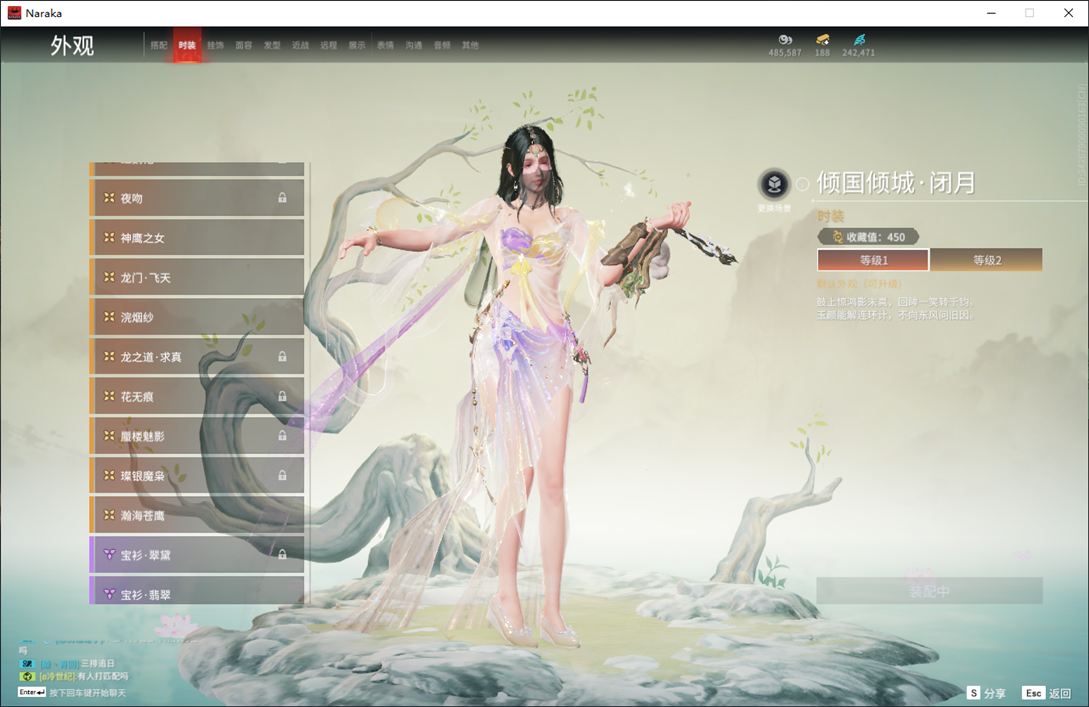Click the gold rarity icon beside 龙门·飞天
The width and height of the screenshot is (1089, 707).
(109, 277)
